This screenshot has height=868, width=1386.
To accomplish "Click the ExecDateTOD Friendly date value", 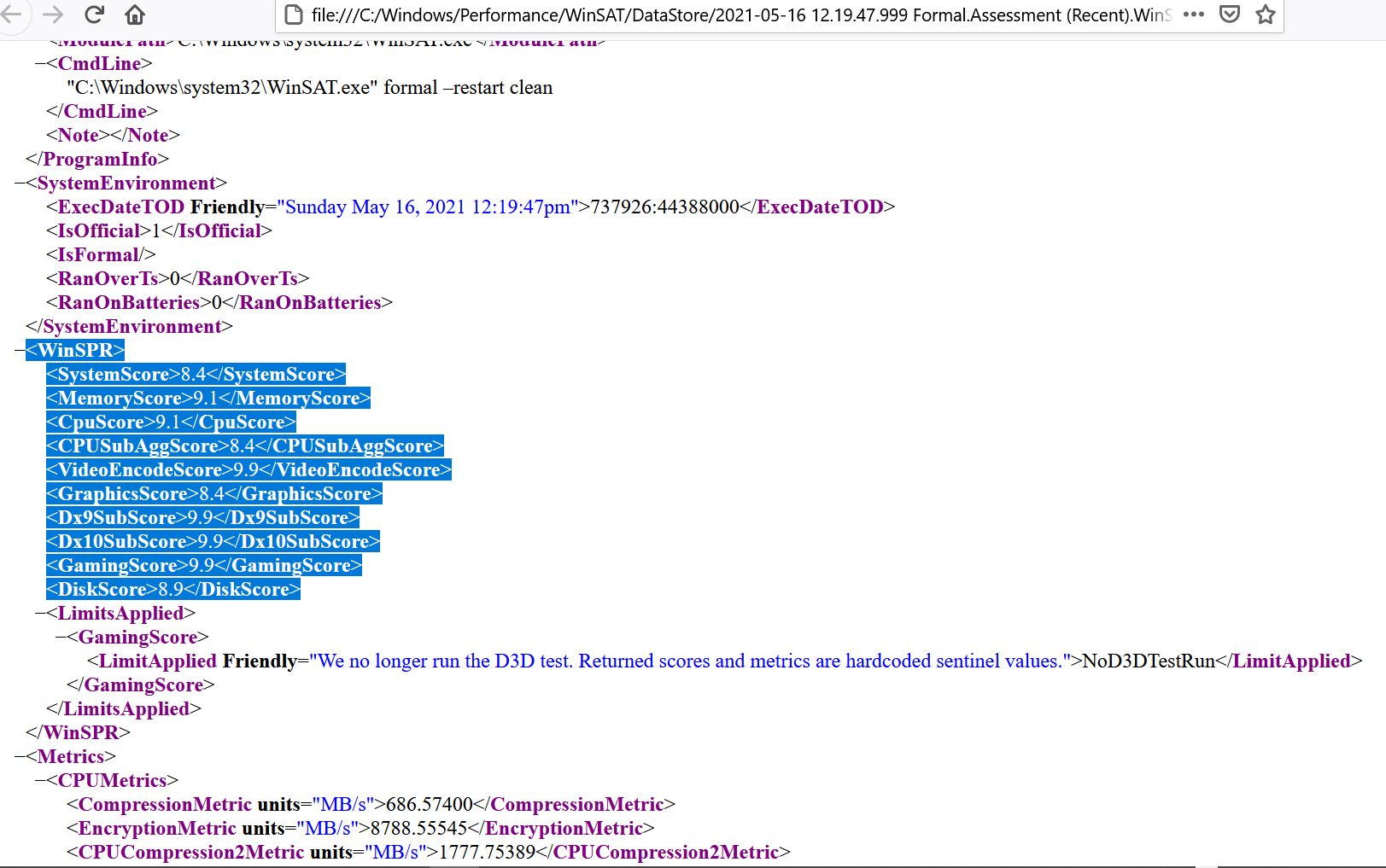I will tap(427, 207).
